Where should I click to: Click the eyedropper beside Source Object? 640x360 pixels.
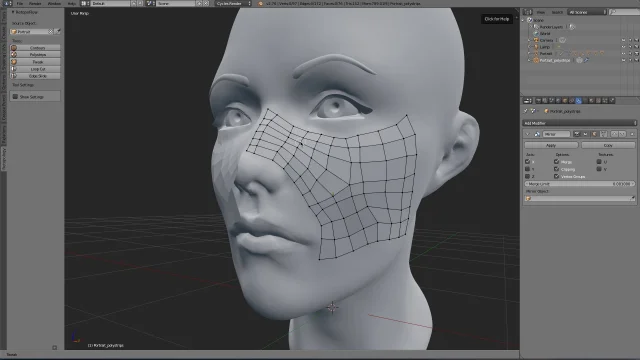coord(58,31)
